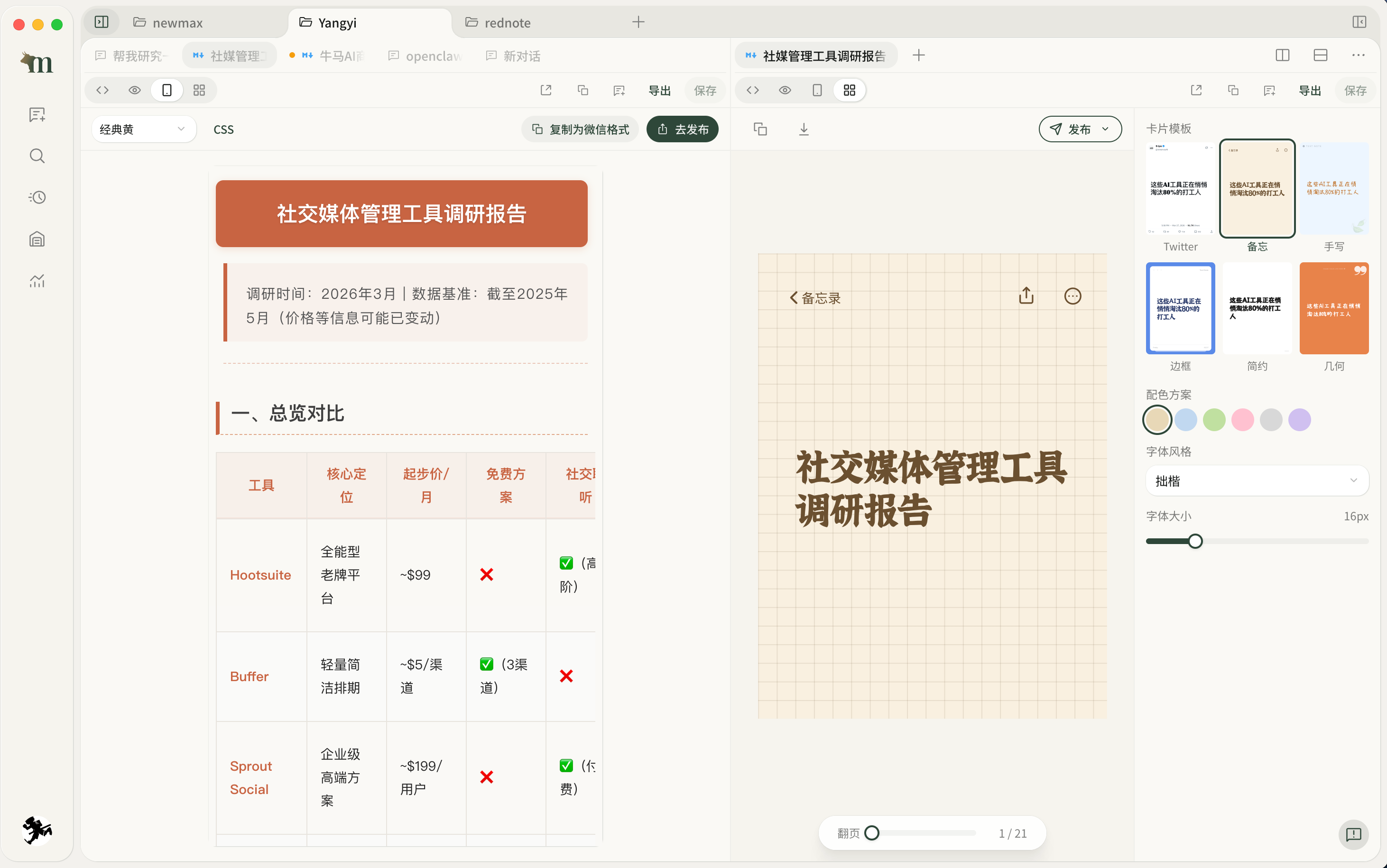The image size is (1387, 868).
Task: Open the openclaw document tab
Action: (x=425, y=56)
